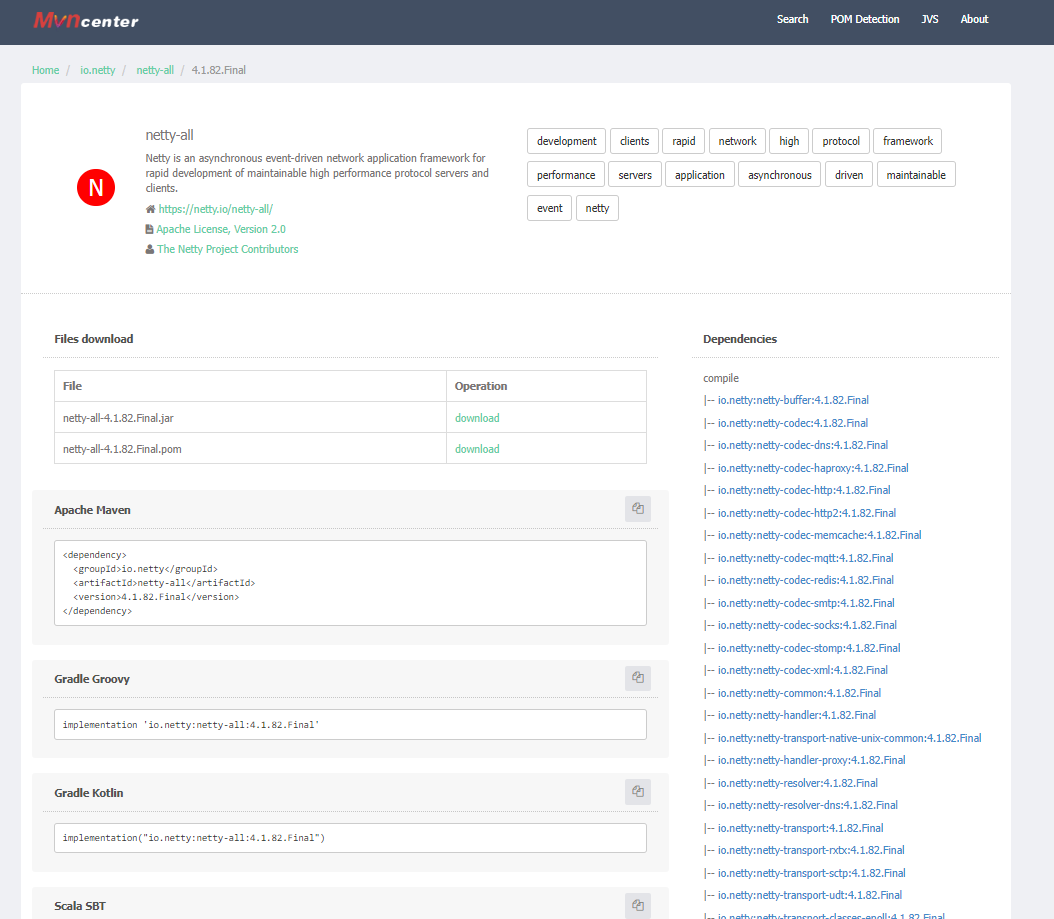Select the framework tag
This screenshot has height=919, width=1054.
tap(907, 141)
